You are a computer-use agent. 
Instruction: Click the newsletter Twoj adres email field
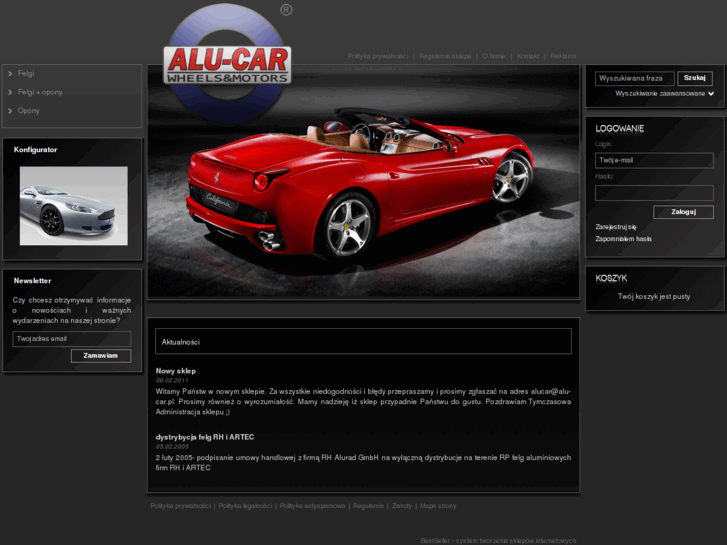click(72, 339)
